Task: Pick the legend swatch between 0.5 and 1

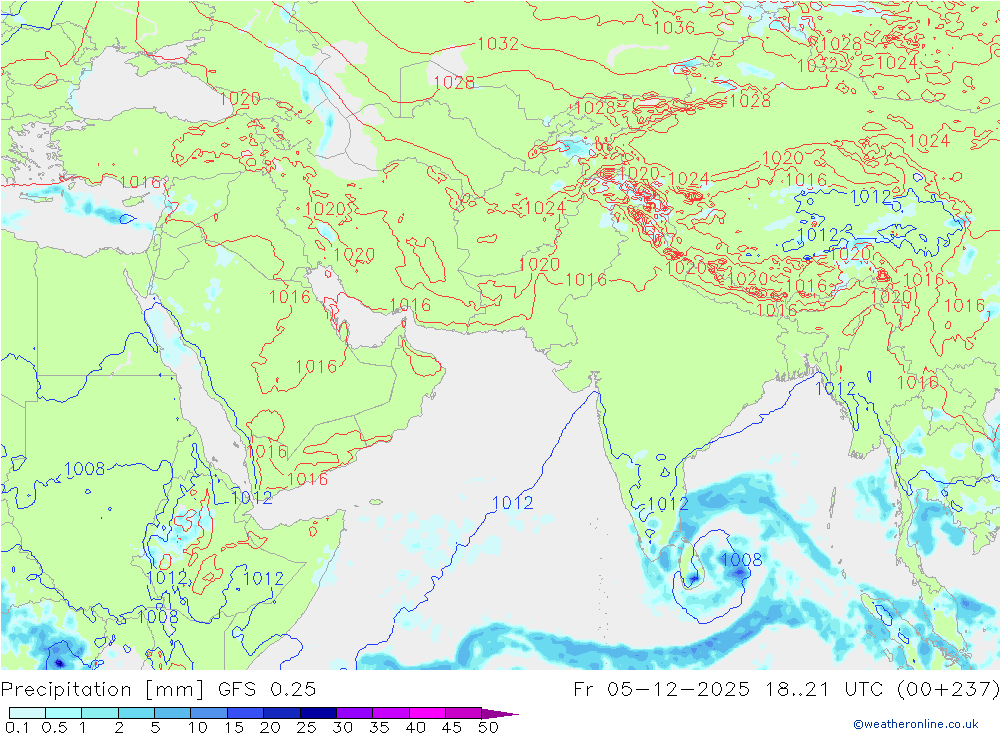Action: pos(63,713)
